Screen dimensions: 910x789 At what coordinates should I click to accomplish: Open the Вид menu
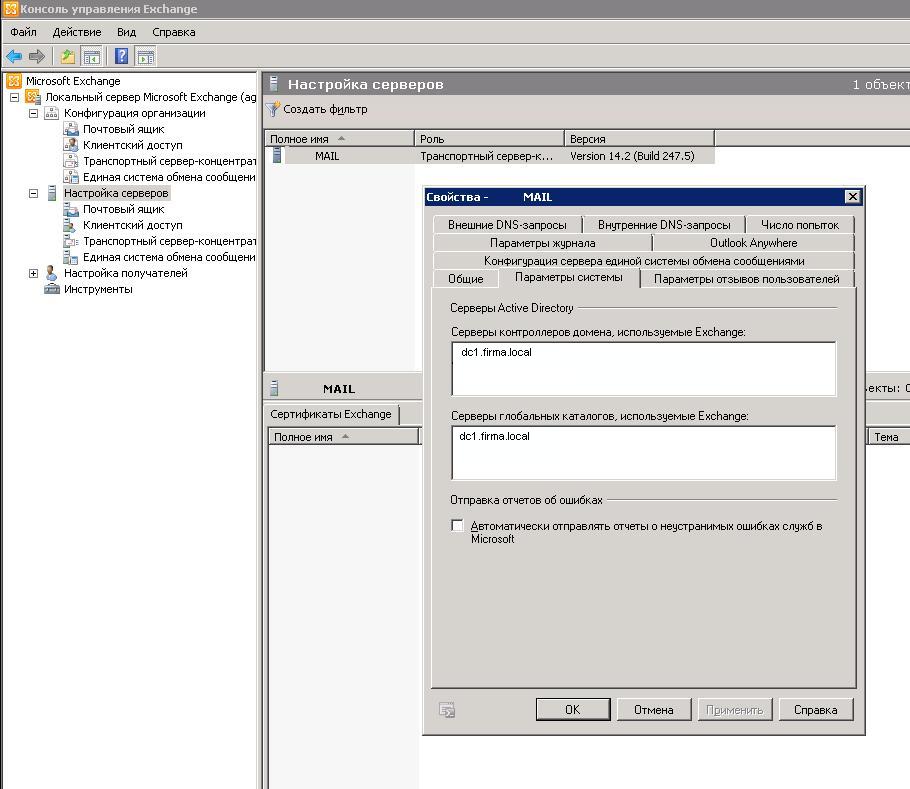[x=126, y=32]
